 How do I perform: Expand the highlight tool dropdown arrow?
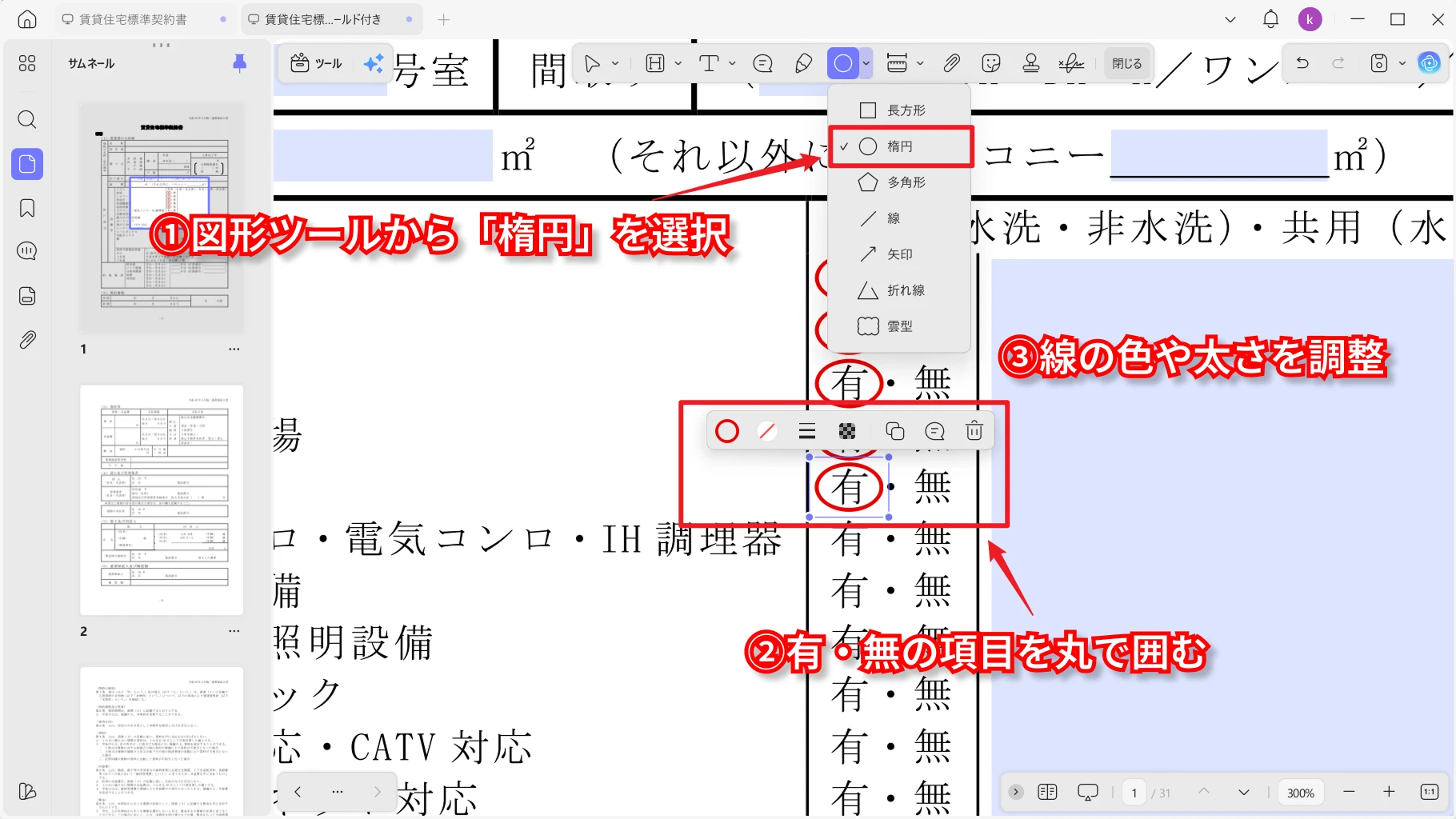pos(678,63)
